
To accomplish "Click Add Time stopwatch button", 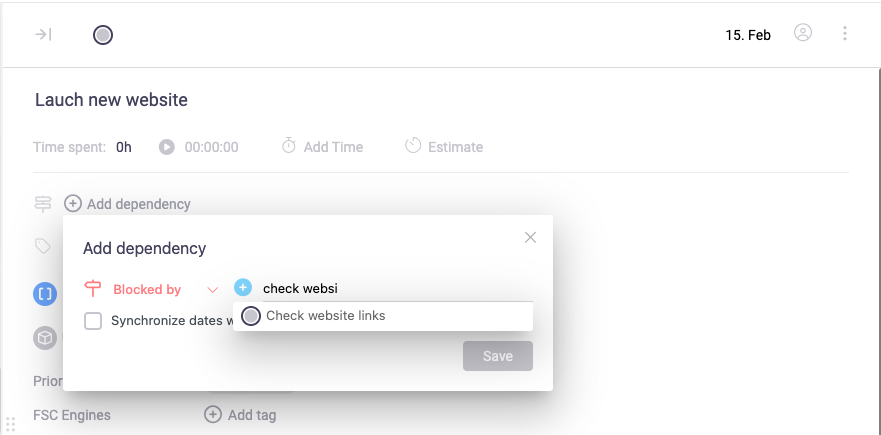I will 322,147.
